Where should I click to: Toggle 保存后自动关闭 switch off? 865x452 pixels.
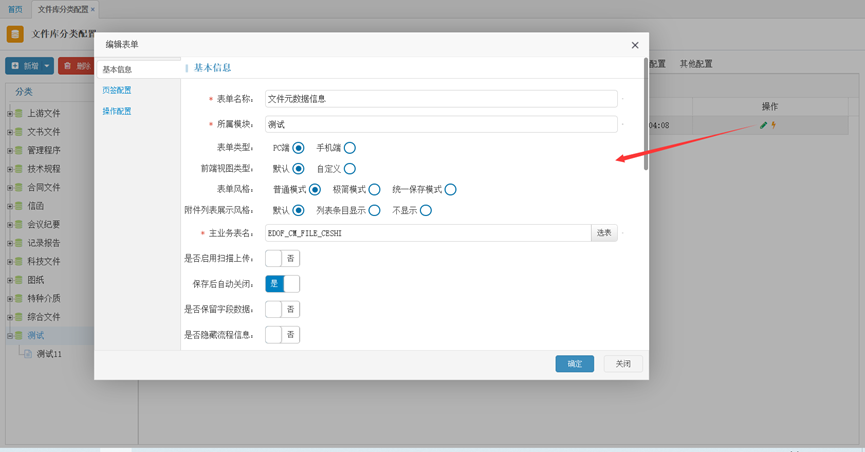pyautogui.click(x=282, y=284)
